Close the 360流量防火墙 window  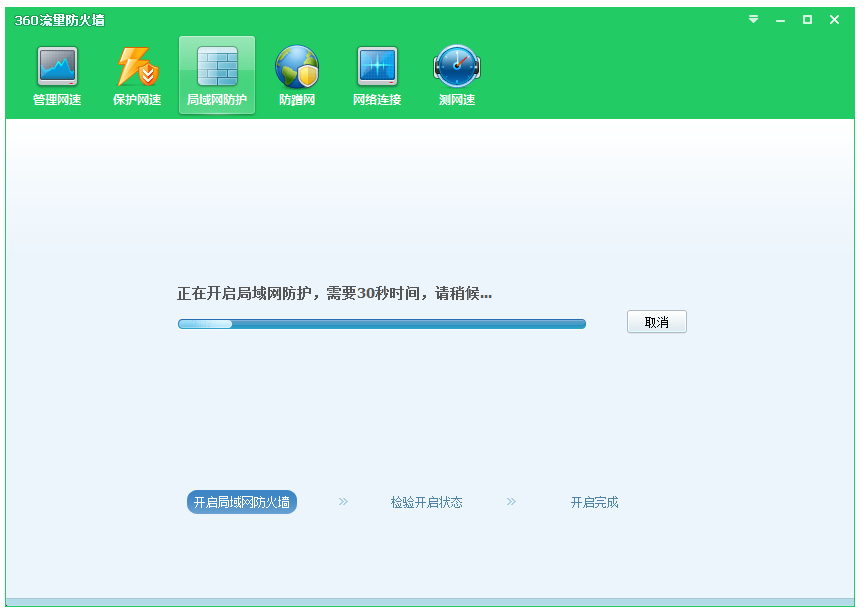coord(834,20)
